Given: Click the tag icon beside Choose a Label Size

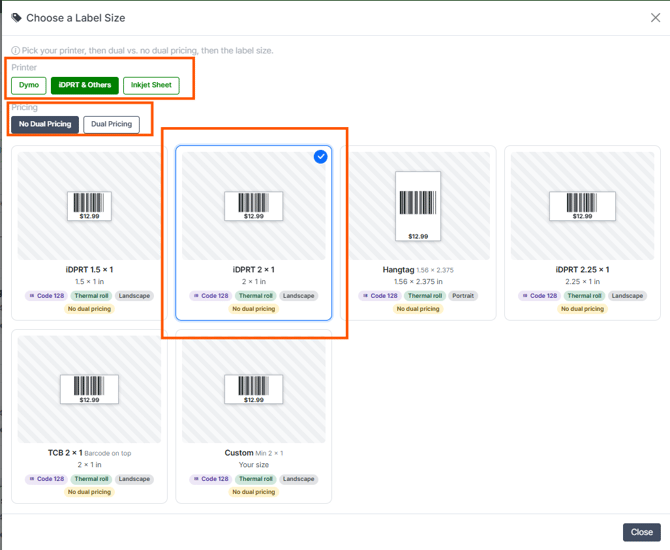Looking at the screenshot, I should click(x=16, y=18).
